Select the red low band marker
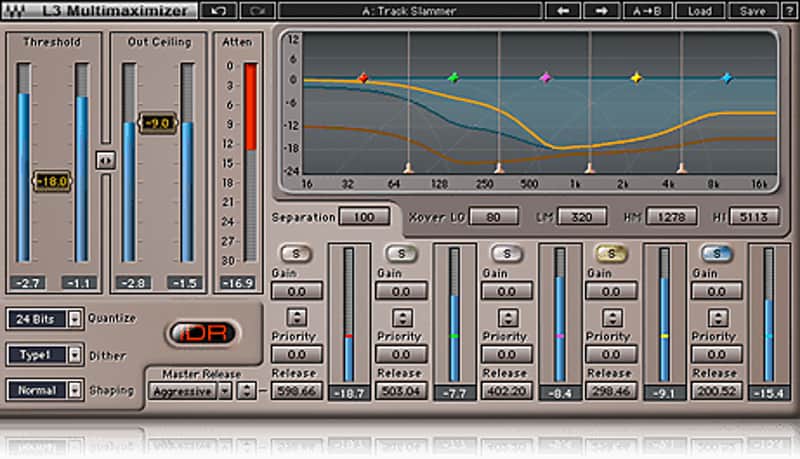800x459 pixels. pyautogui.click(x=363, y=78)
